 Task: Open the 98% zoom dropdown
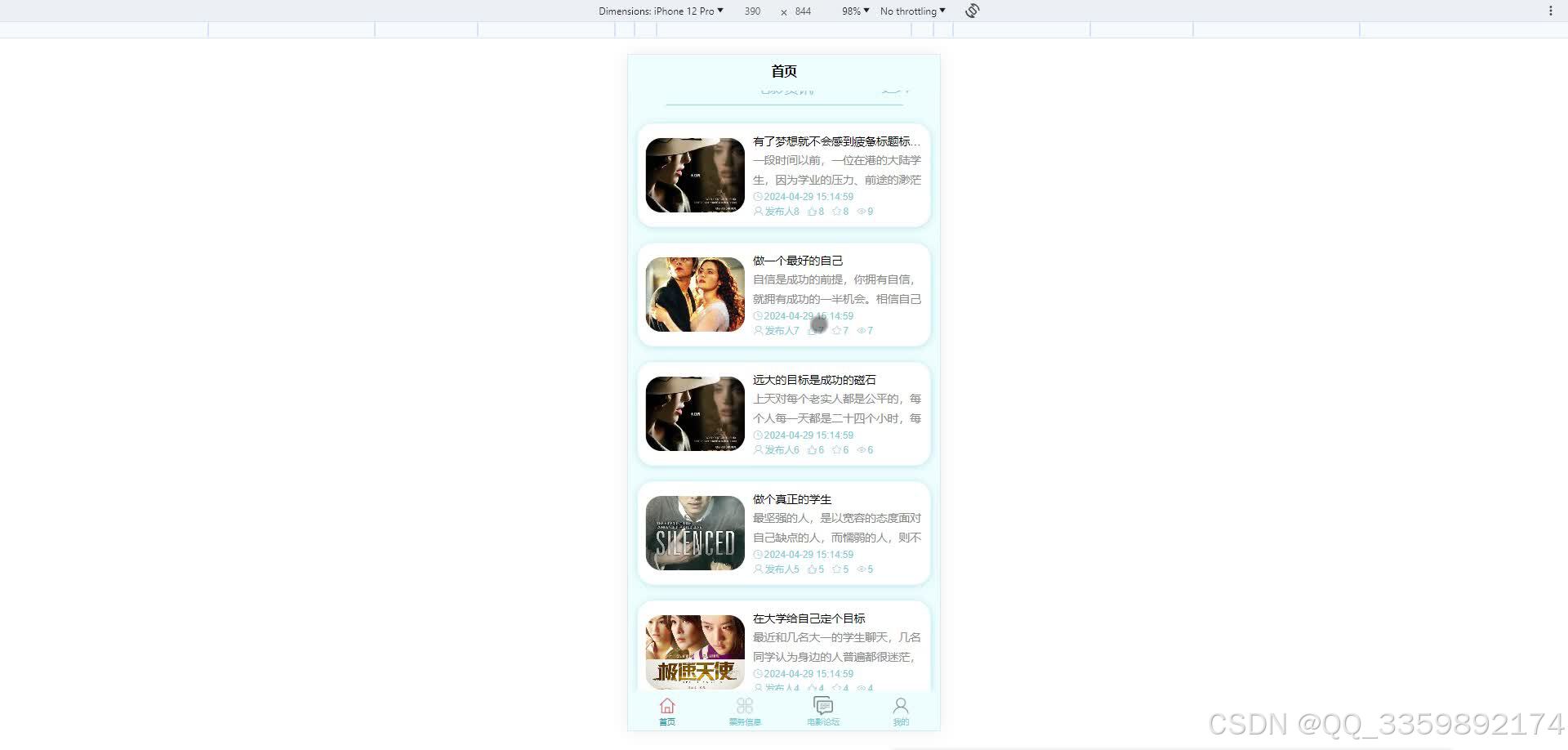pos(855,11)
